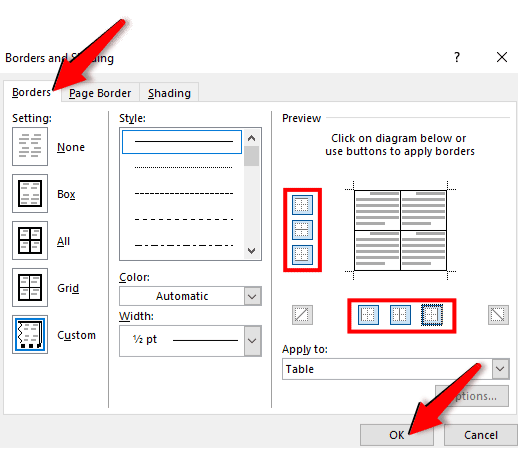Toggle the inside vertical border button

[x=400, y=314]
